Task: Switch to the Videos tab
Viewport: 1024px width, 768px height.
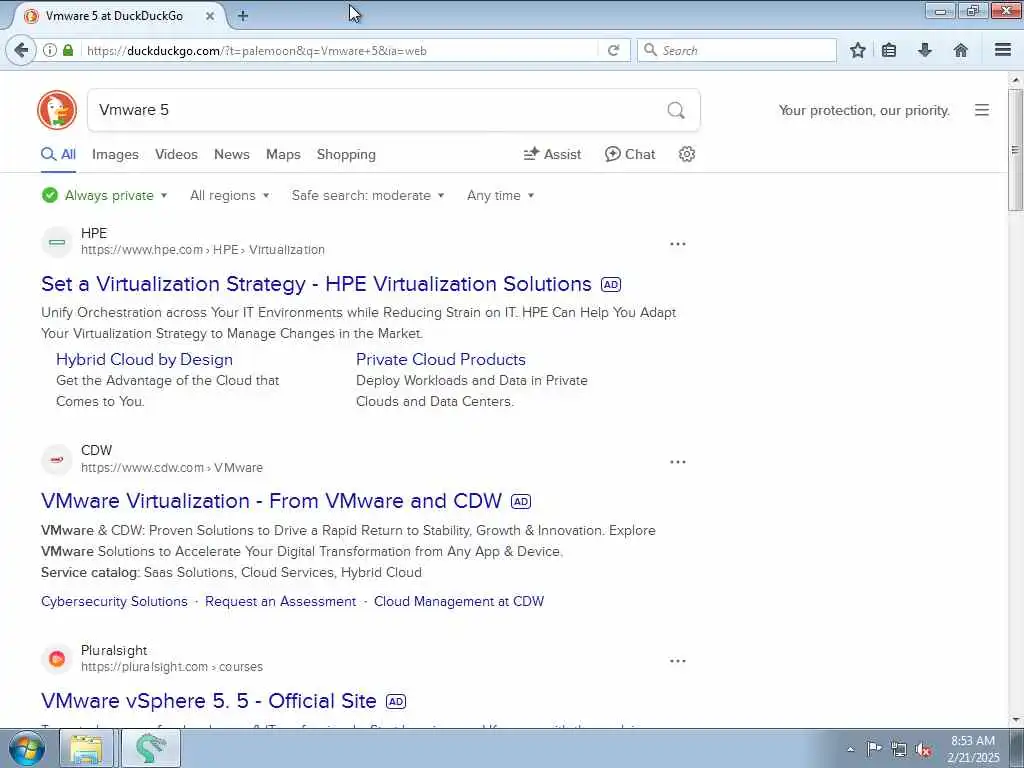Action: [x=176, y=154]
